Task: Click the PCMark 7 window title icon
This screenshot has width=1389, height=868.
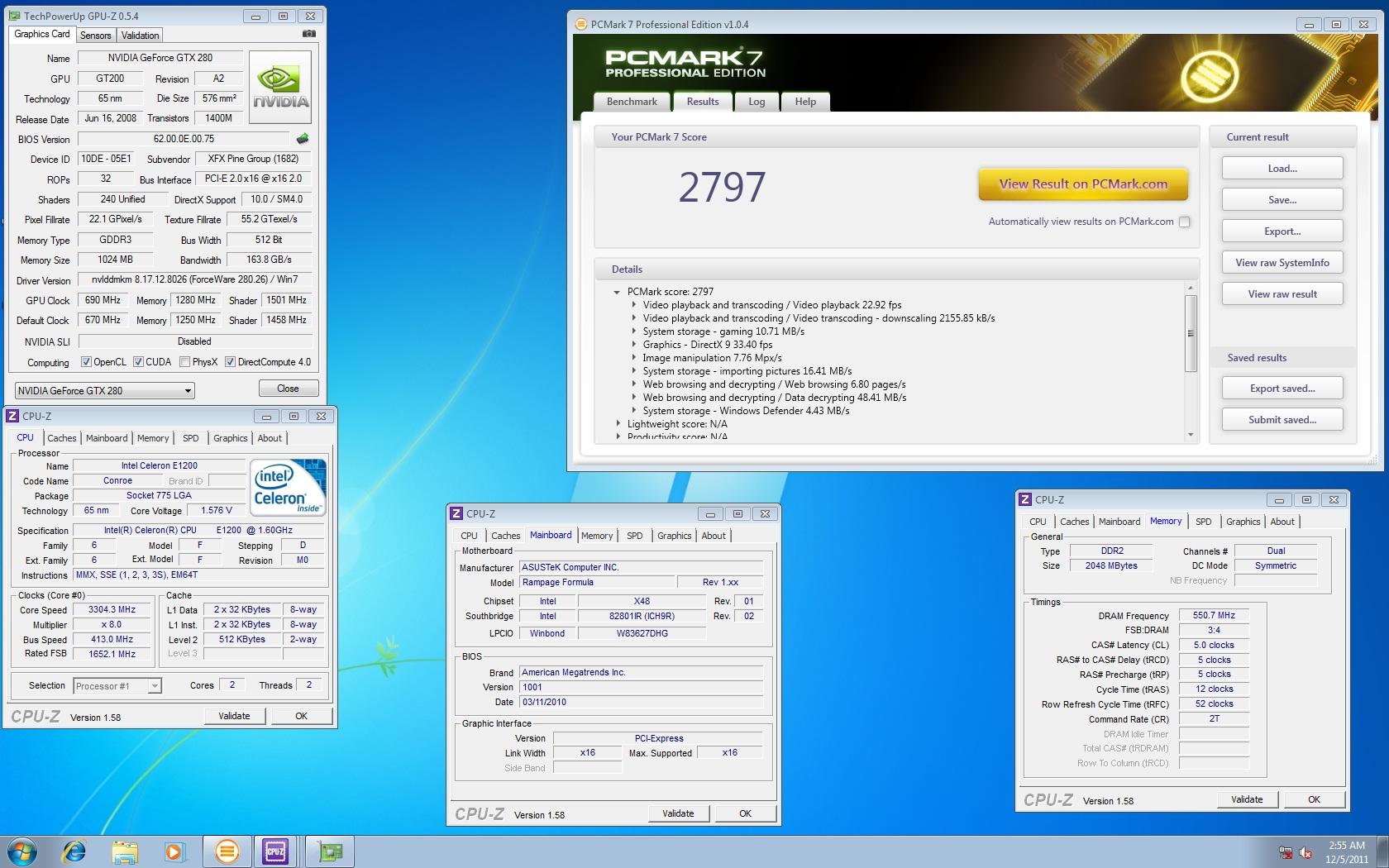Action: pos(580,24)
